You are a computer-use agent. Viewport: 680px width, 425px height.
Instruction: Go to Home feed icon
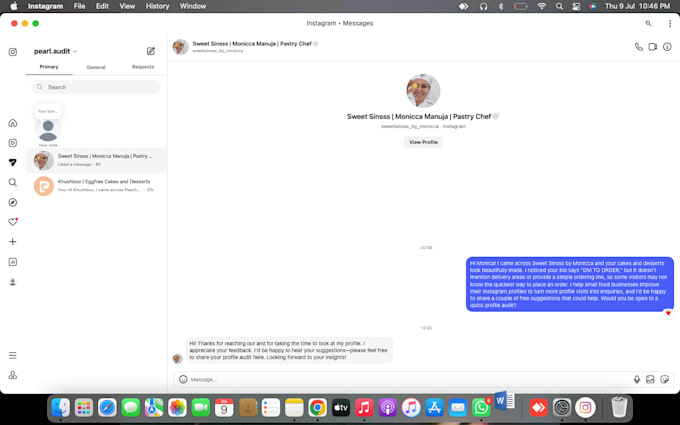point(13,123)
